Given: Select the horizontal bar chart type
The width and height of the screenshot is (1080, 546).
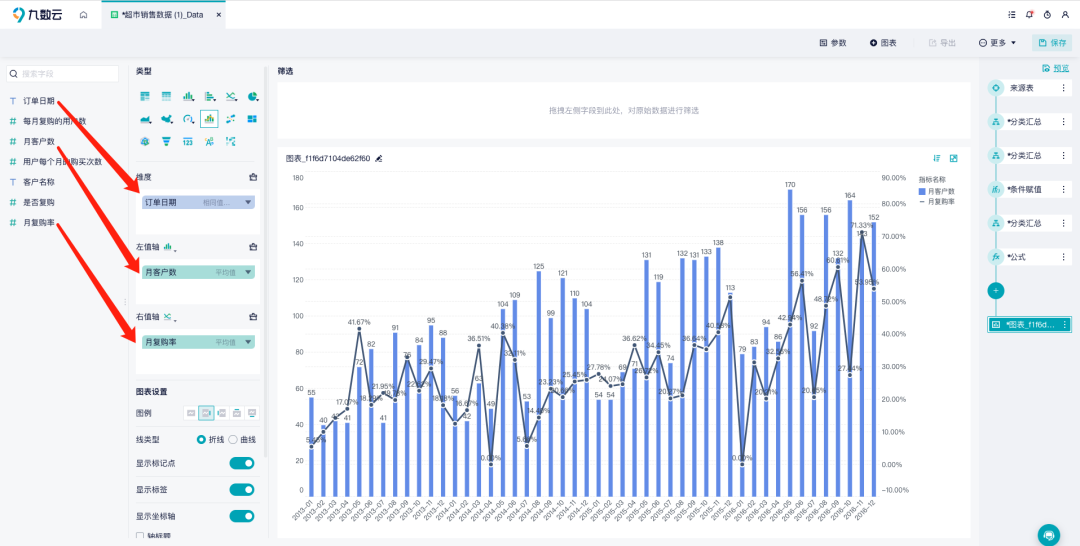Looking at the screenshot, I should click(x=209, y=96).
